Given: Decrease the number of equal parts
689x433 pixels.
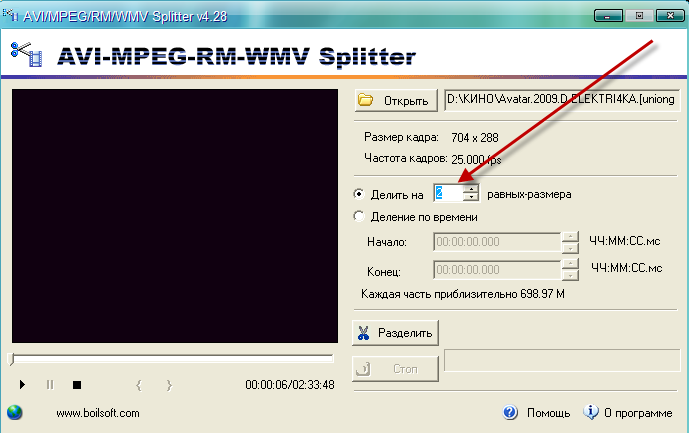Looking at the screenshot, I should point(470,198).
